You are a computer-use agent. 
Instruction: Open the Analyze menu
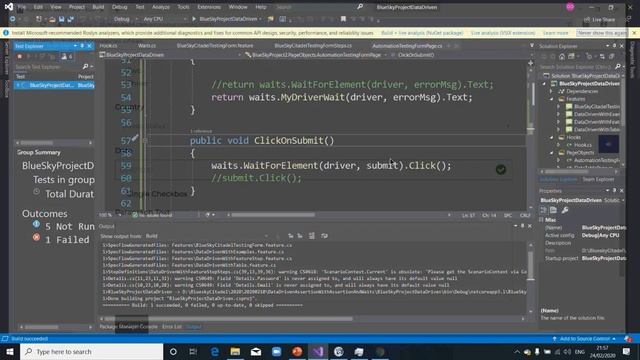(160, 7)
